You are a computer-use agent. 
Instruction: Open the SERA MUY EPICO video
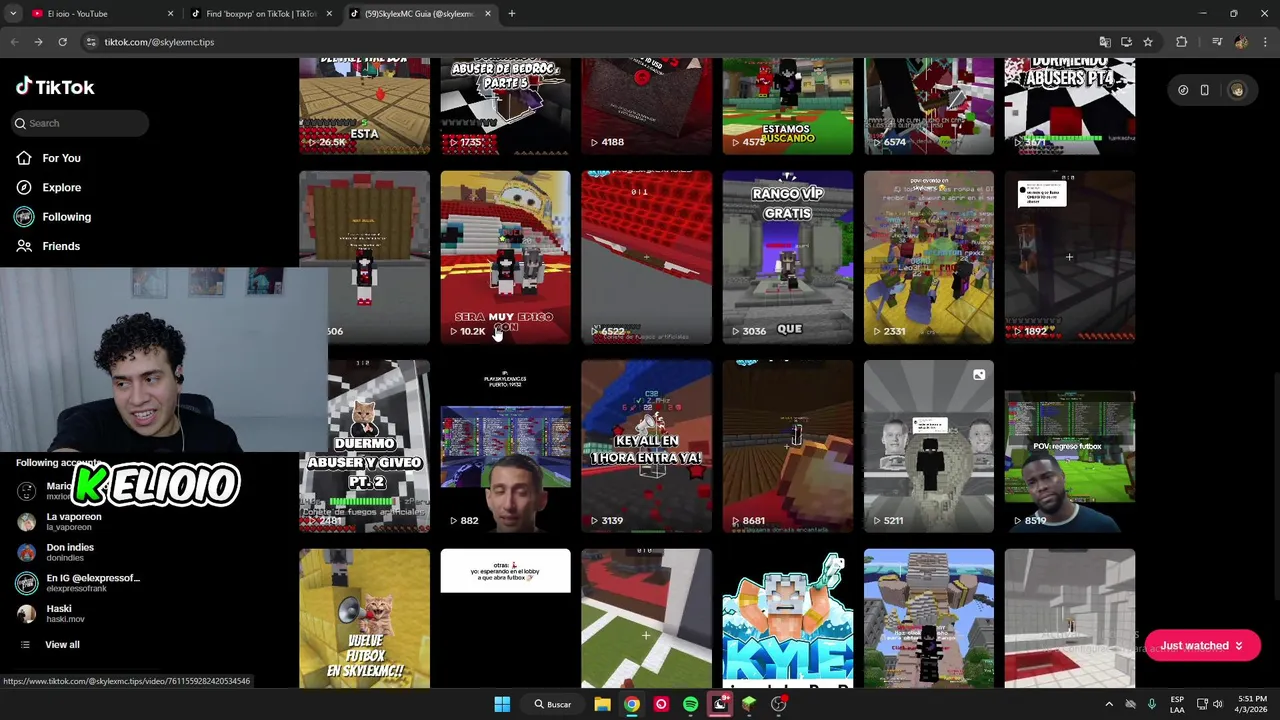tap(505, 257)
